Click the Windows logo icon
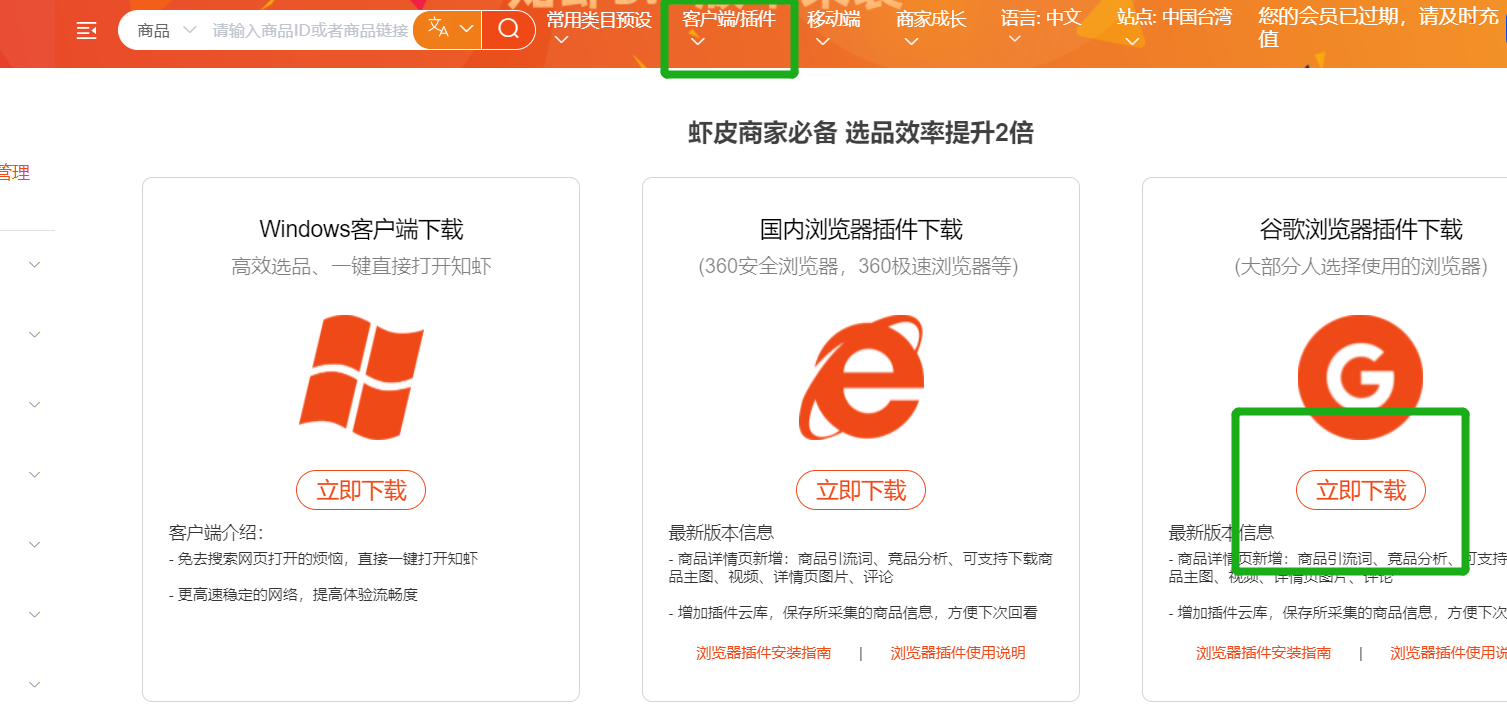Viewport: 1507px width, 723px height. point(361,377)
